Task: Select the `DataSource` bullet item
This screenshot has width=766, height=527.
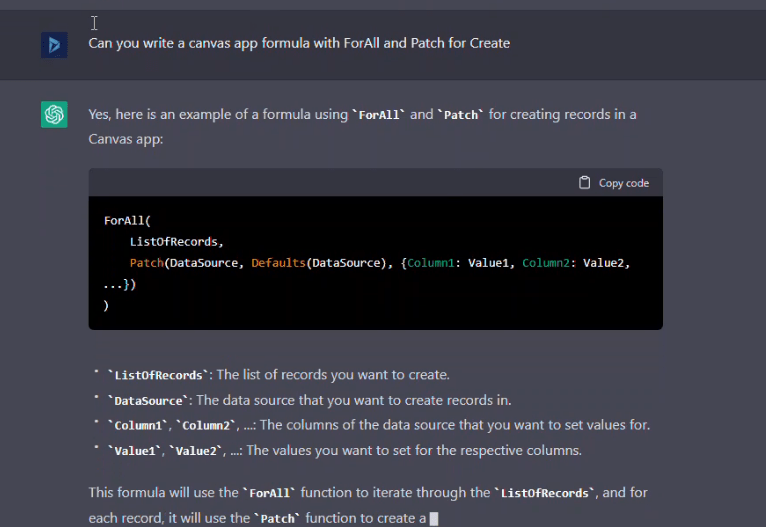Action: pyautogui.click(x=290, y=400)
